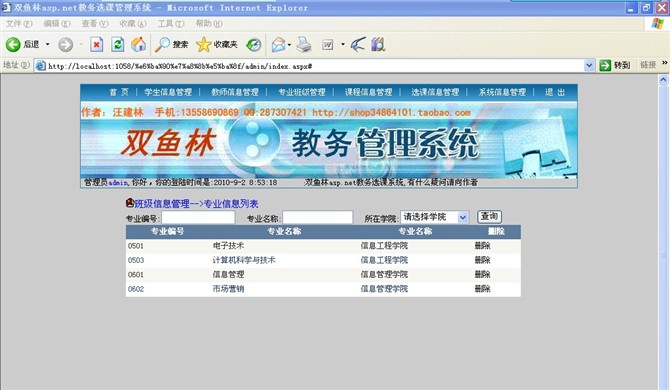Image resolution: width=670 pixels, height=390 pixels.
Task: Click 信息工程学院 in the 0501 row
Action: pos(384,246)
